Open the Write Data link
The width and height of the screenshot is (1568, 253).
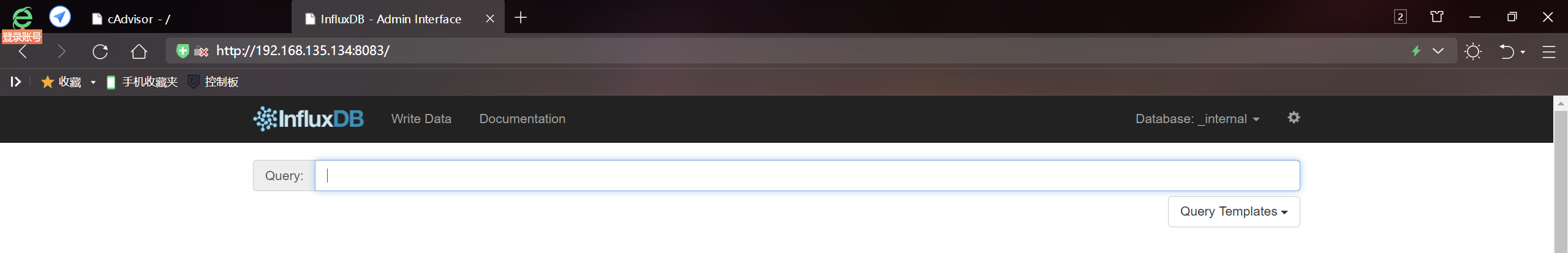point(421,119)
